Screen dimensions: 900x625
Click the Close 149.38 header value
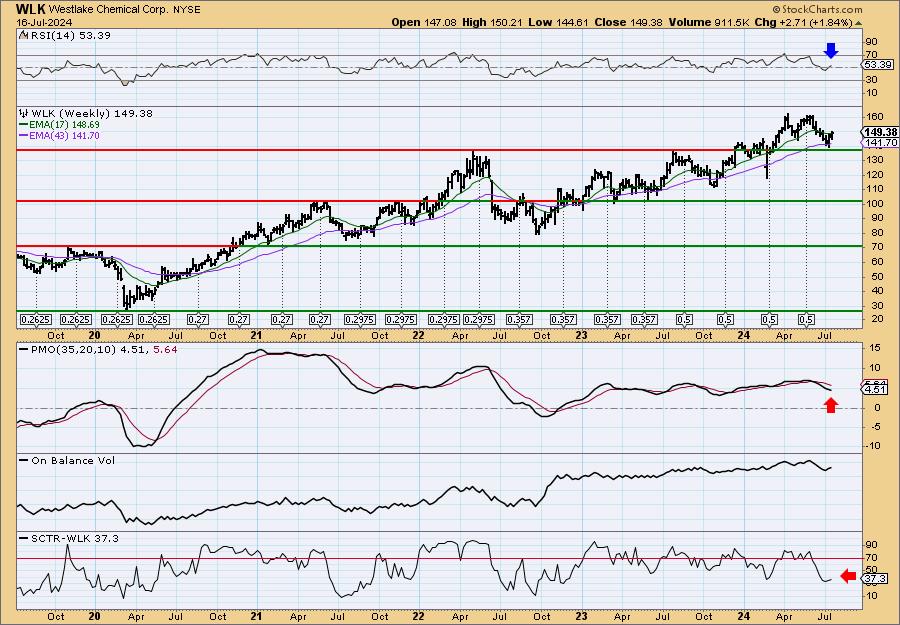tap(628, 22)
